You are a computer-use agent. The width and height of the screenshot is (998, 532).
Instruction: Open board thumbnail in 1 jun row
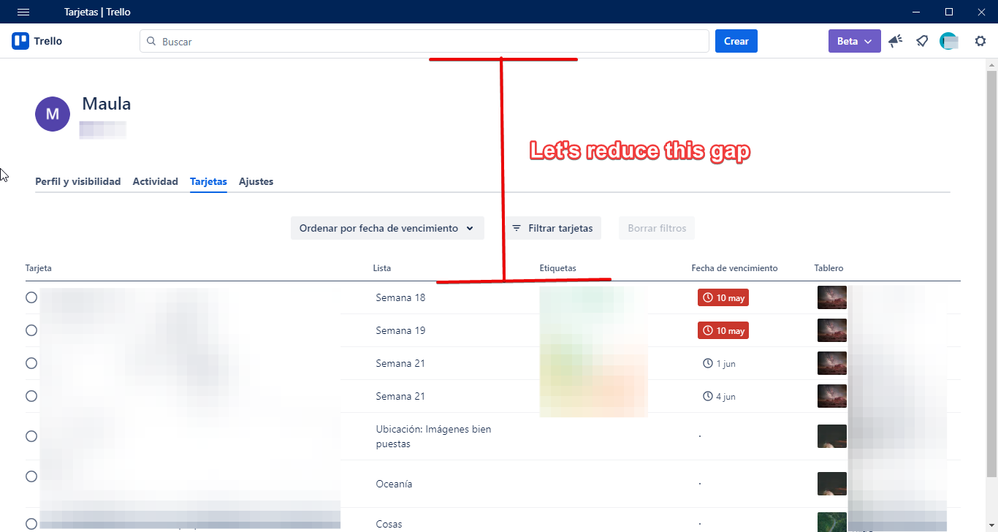coord(832,363)
